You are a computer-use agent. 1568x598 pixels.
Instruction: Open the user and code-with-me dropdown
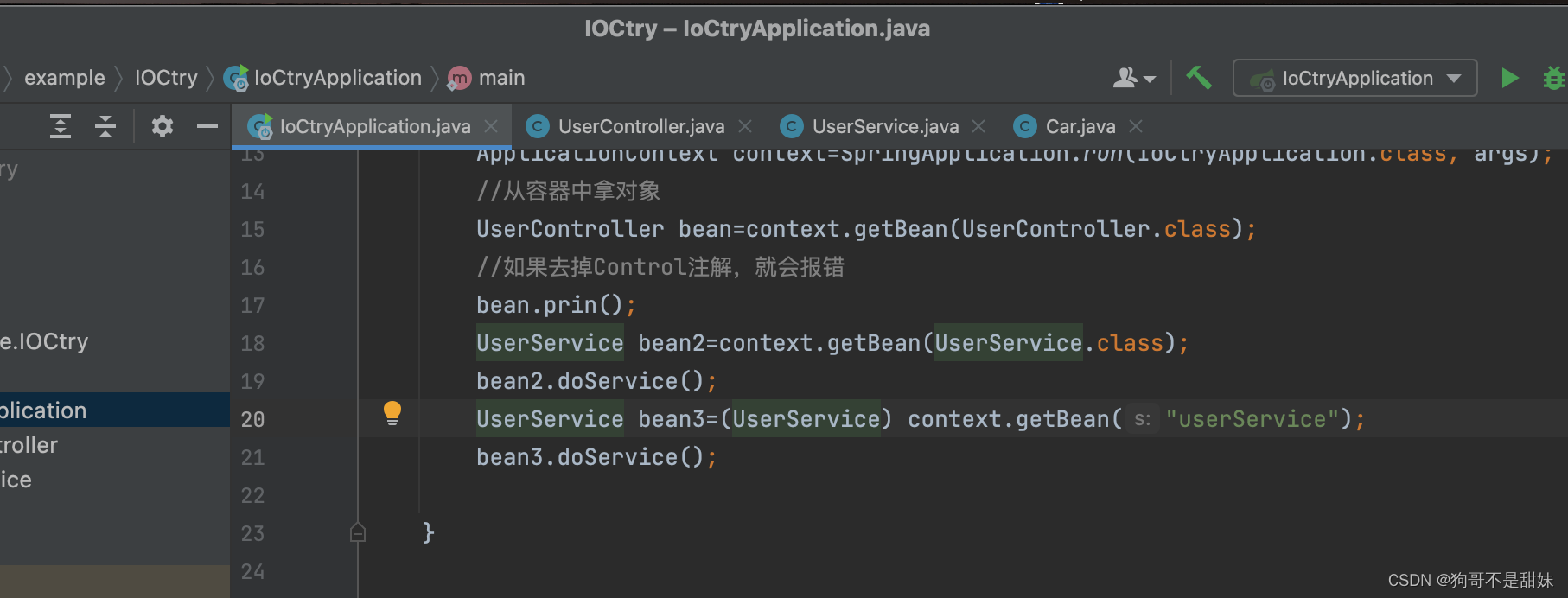coord(1134,78)
